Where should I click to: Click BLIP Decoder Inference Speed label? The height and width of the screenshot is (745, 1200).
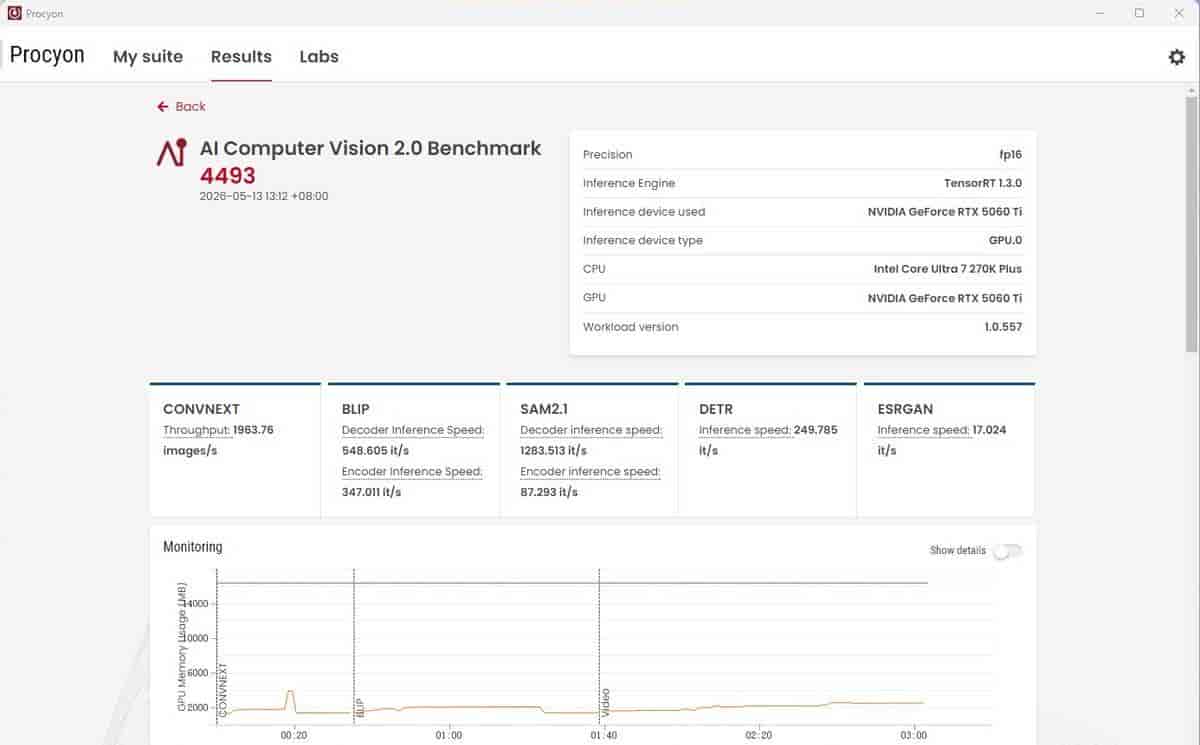click(413, 430)
